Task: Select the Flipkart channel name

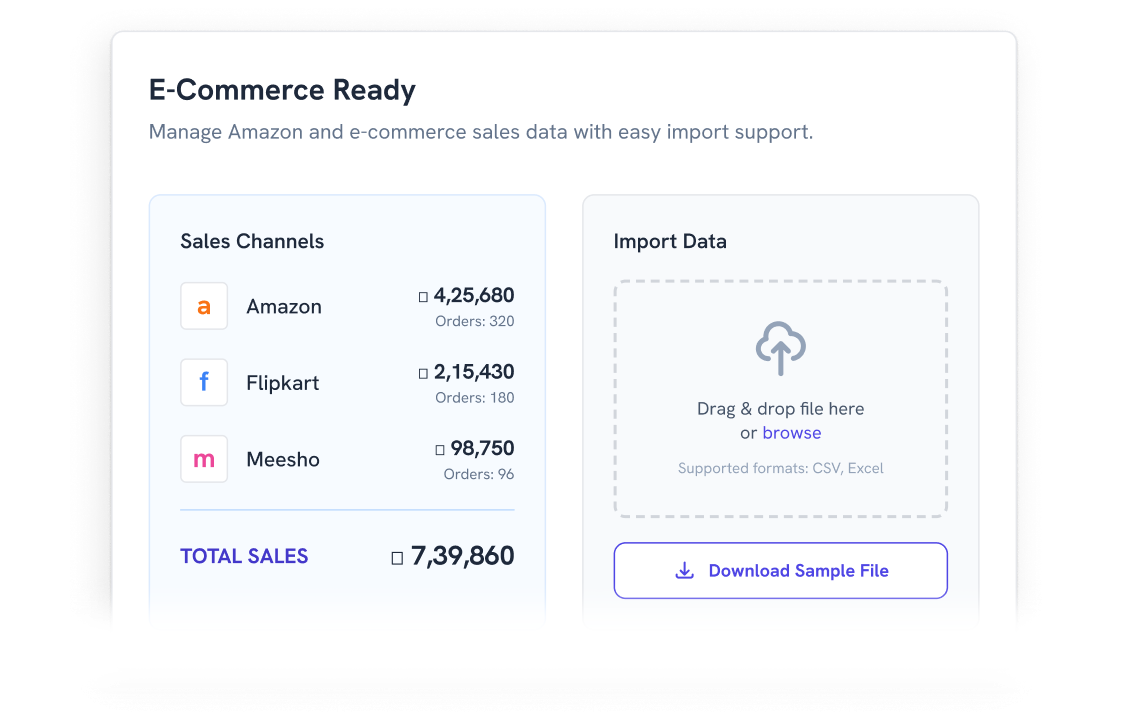Action: point(282,383)
